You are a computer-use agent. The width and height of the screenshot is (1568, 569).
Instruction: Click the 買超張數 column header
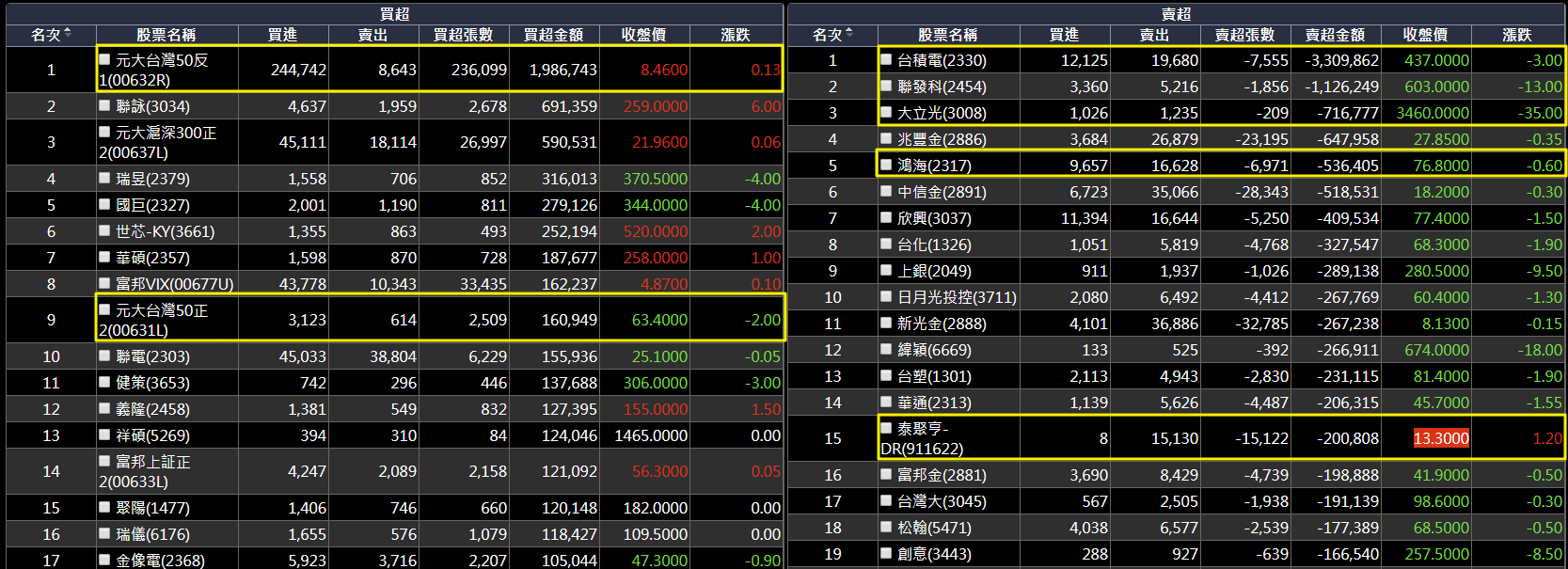point(463,35)
